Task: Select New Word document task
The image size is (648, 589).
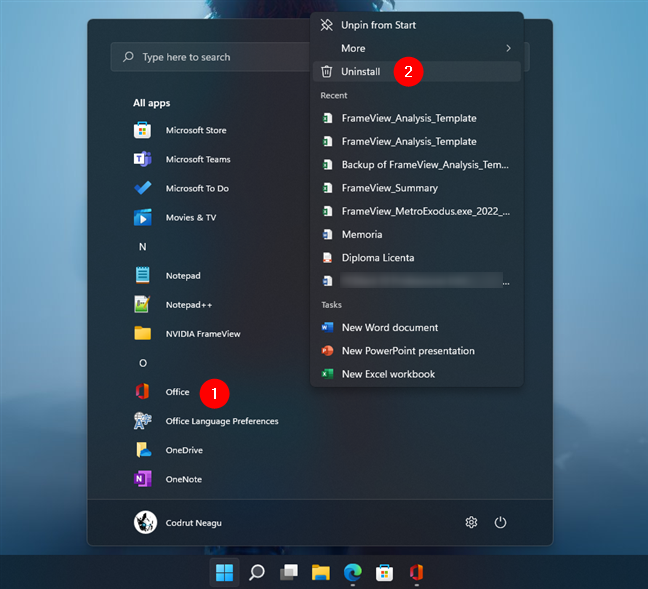Action: [417, 328]
